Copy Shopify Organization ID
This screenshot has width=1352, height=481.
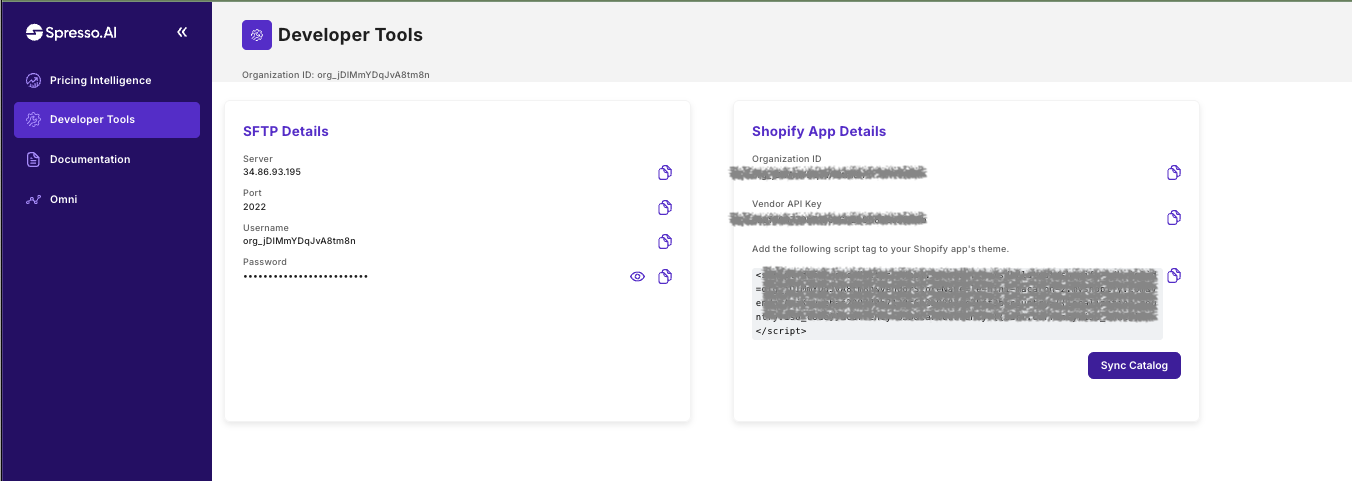[x=1174, y=173]
